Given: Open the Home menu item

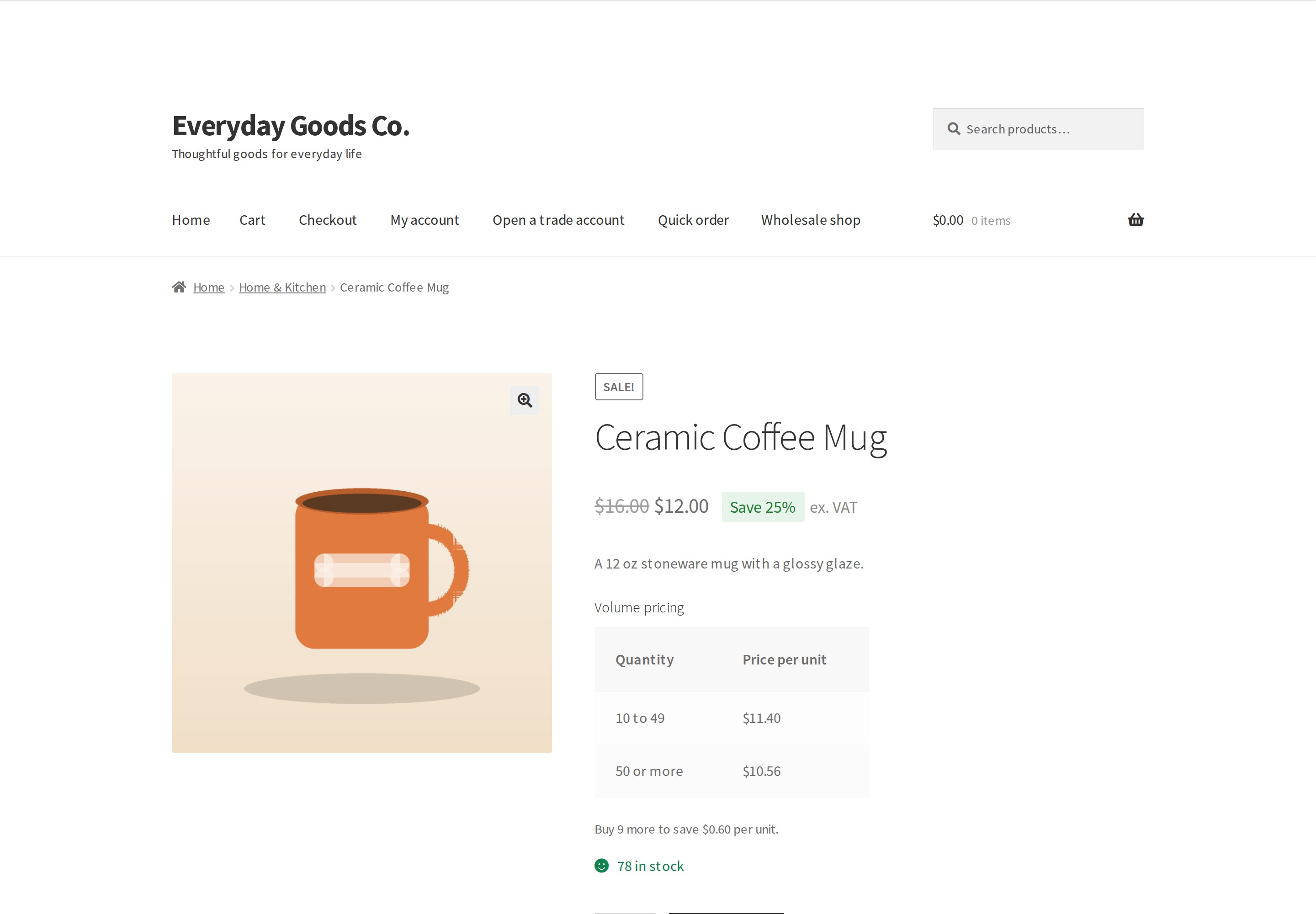Looking at the screenshot, I should point(191,220).
